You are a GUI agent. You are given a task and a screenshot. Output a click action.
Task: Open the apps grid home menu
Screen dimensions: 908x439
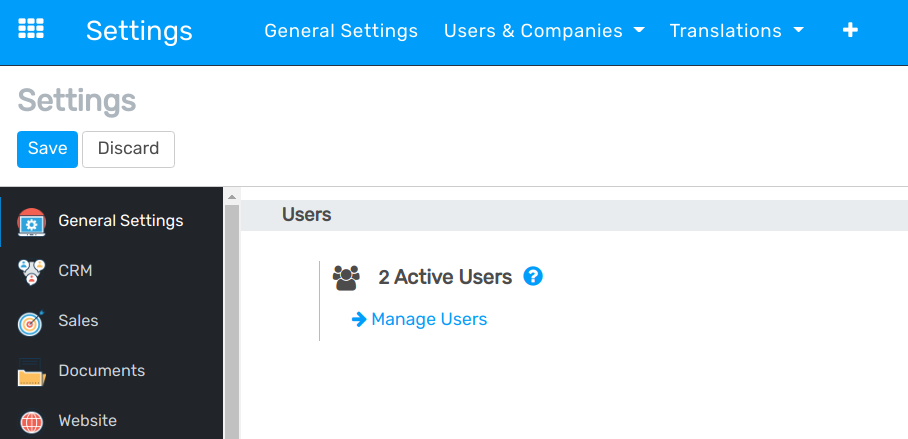[x=31, y=29]
